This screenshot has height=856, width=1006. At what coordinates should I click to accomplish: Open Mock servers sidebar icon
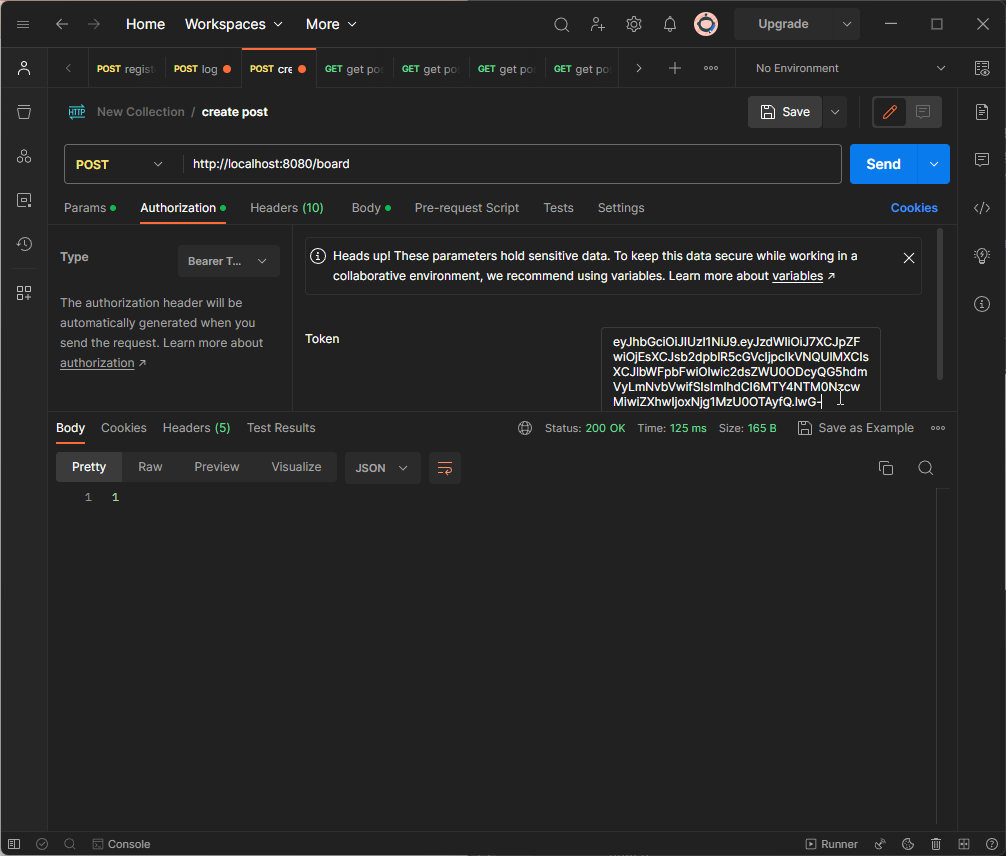24,200
